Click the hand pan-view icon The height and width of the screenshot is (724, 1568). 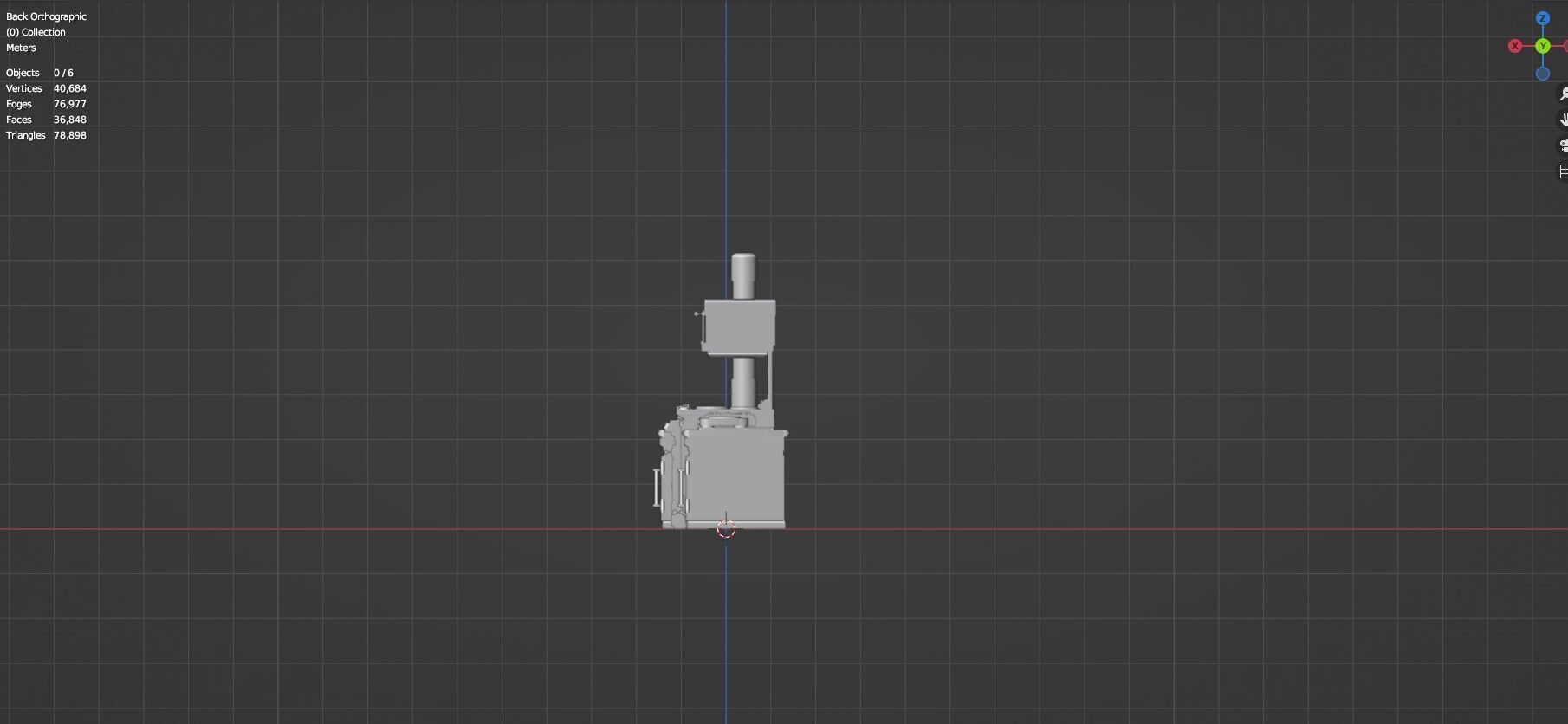(x=1563, y=120)
